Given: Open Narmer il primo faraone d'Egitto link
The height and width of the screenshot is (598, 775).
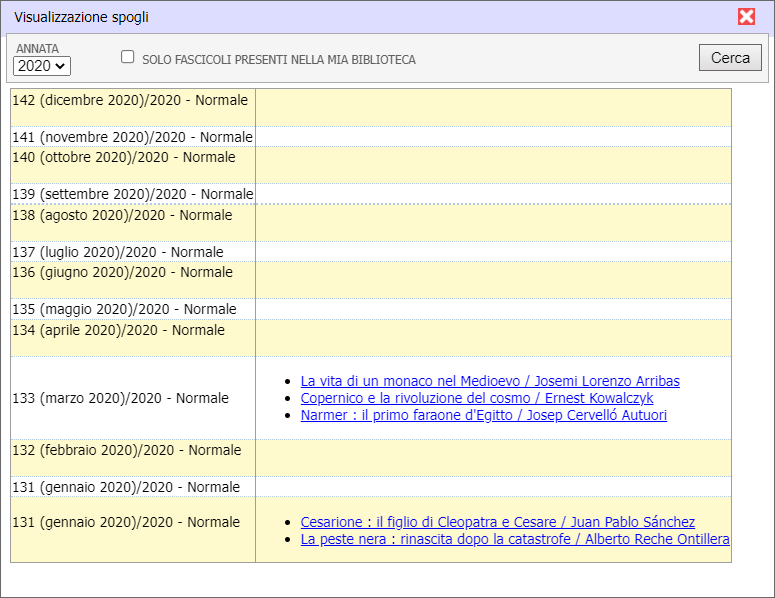Looking at the screenshot, I should click(x=483, y=415).
